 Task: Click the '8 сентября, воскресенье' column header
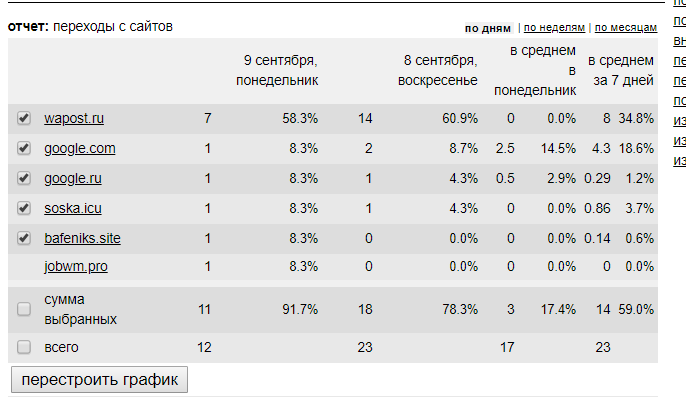tap(440, 70)
